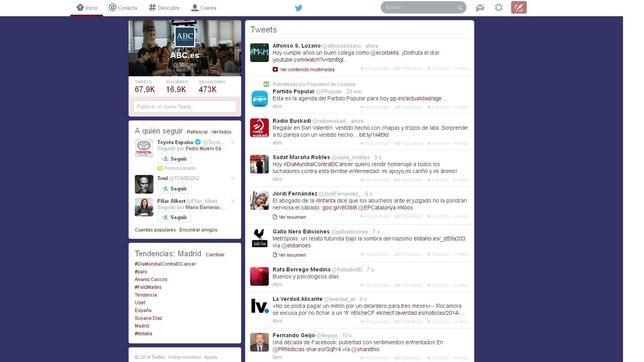Viewport: 644px width, 362px height.
Task: Open Partido Popular logo avatar
Action: coord(260,98)
